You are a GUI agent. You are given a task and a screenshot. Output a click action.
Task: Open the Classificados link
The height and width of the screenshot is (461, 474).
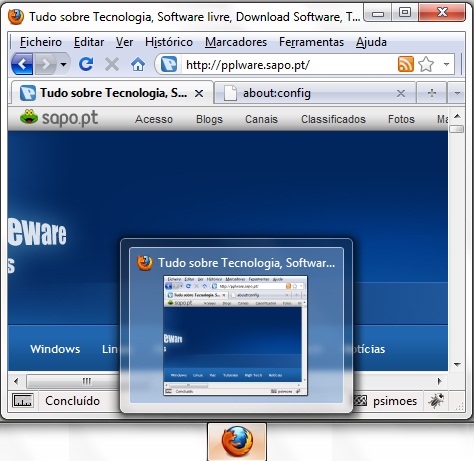(x=333, y=119)
